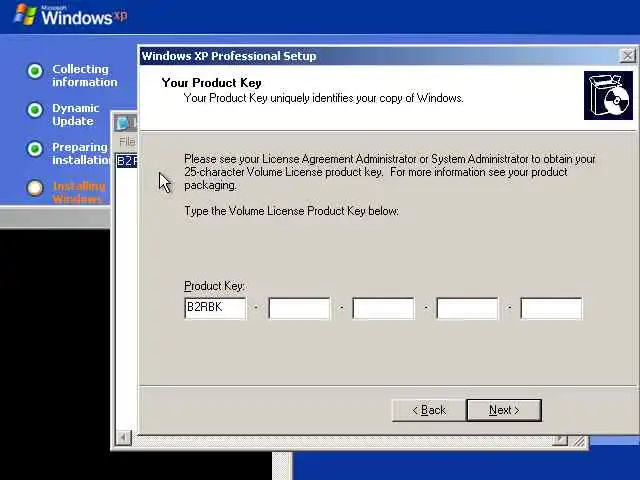640x480 pixels.
Task: Click the Back button
Action: point(429,410)
